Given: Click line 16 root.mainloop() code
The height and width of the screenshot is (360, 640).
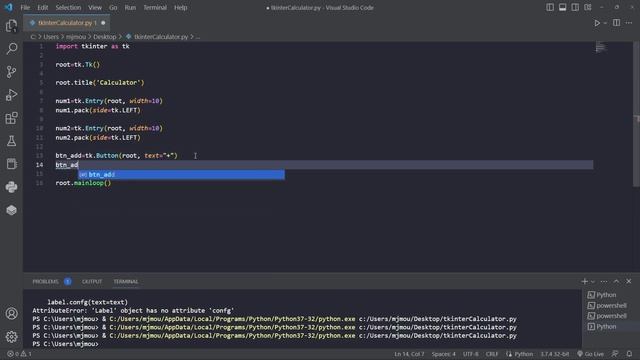Looking at the screenshot, I should tap(83, 183).
